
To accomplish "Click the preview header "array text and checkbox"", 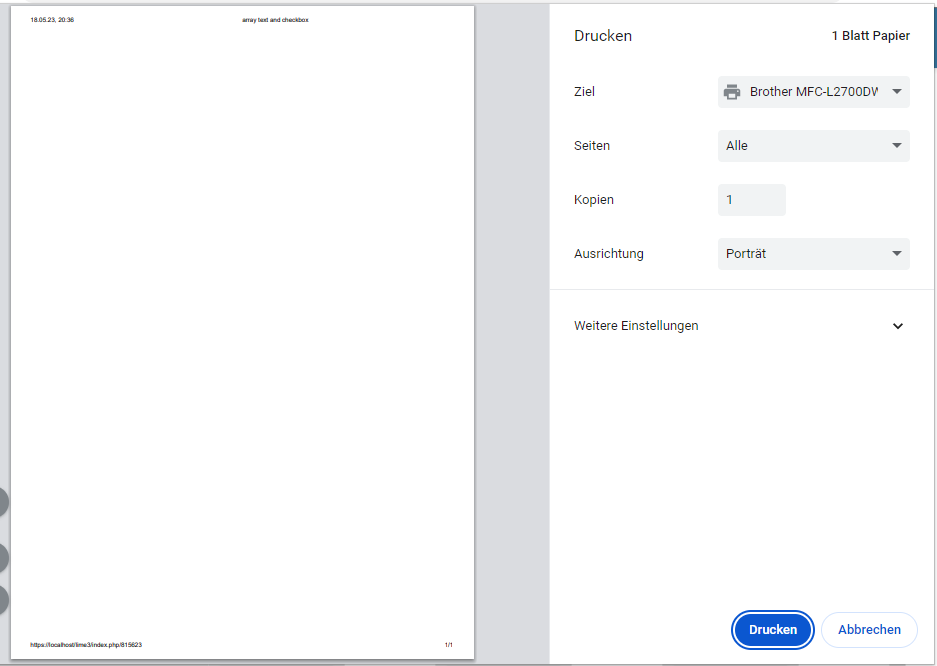I will tap(275, 20).
